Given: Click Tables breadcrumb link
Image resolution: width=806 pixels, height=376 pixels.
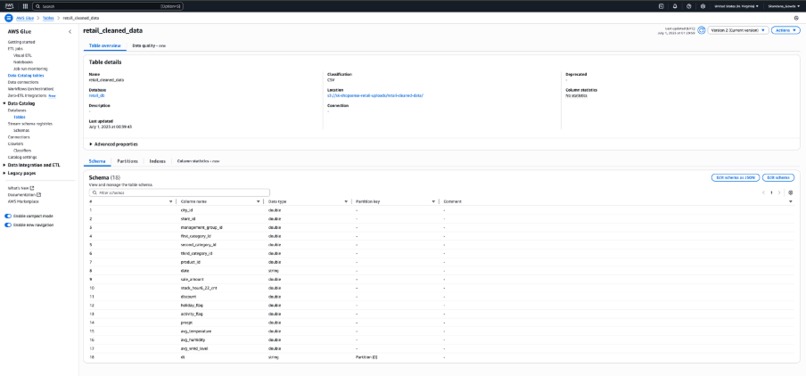Looking at the screenshot, I should point(48,18).
